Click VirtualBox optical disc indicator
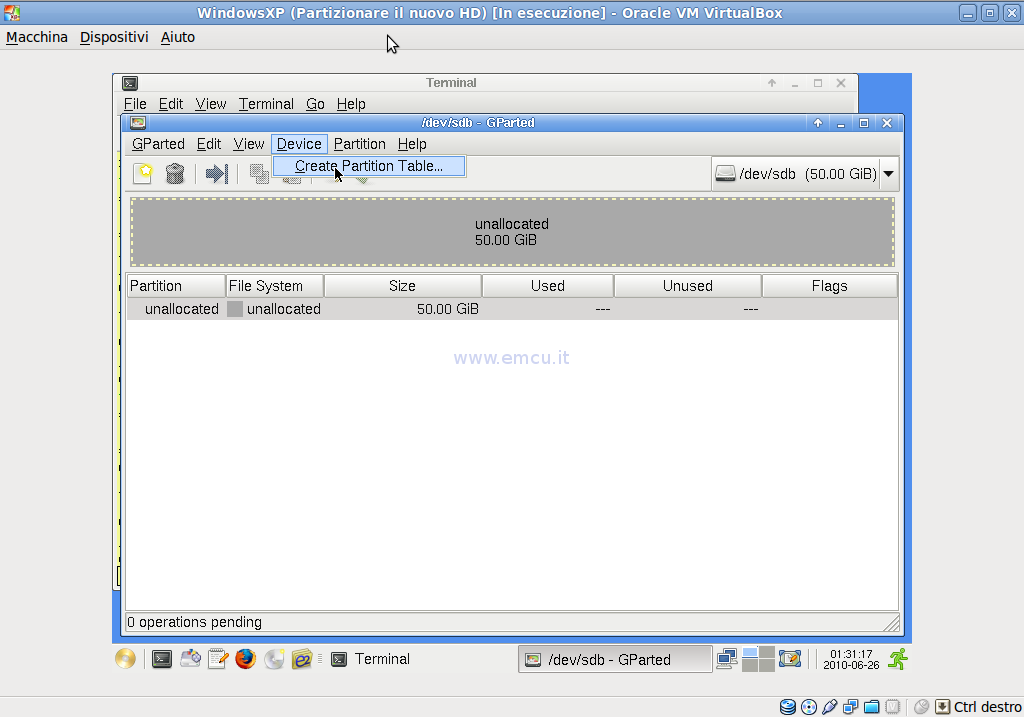Screen dimensions: 1024x717 [808, 707]
